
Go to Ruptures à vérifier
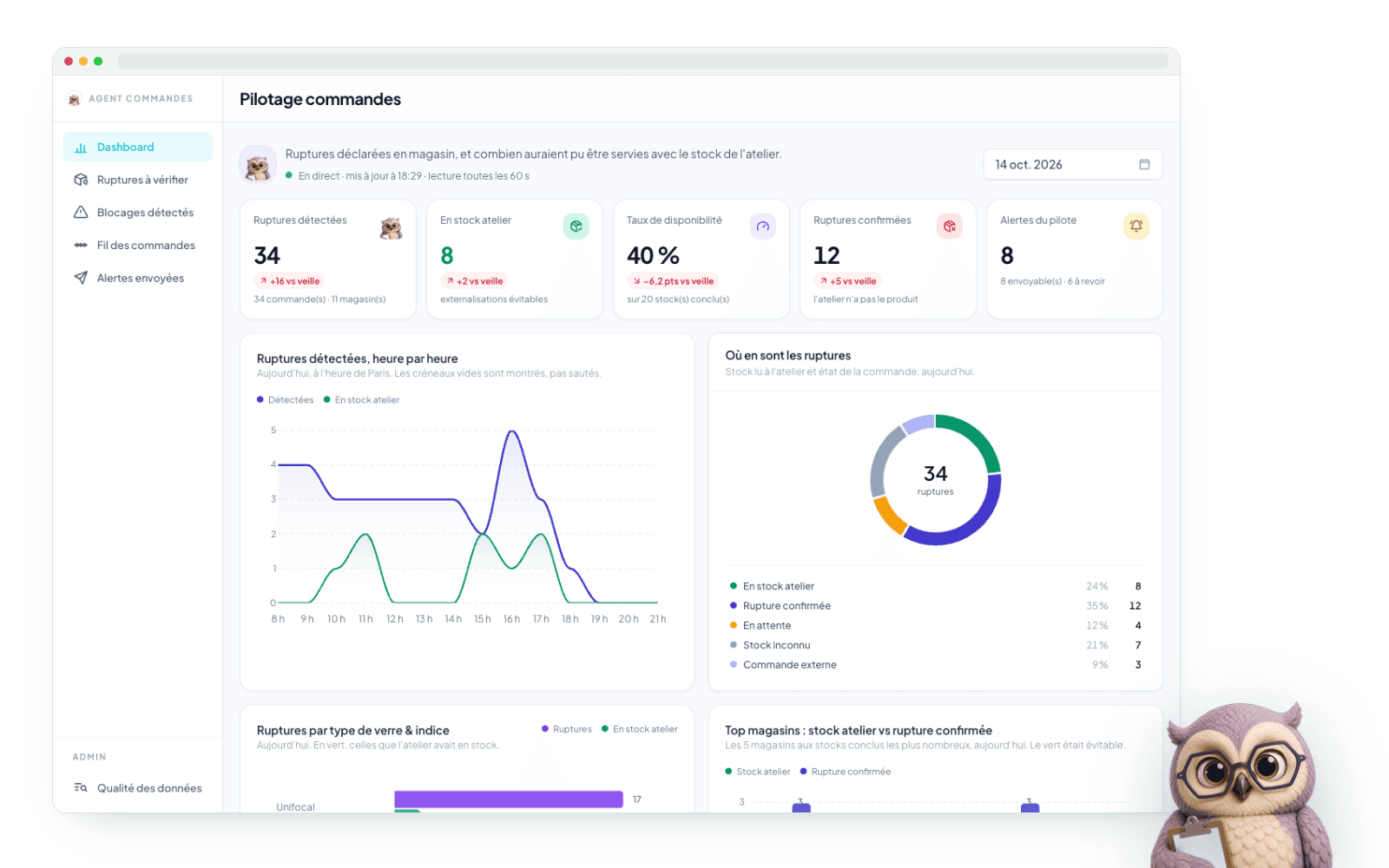(137, 180)
